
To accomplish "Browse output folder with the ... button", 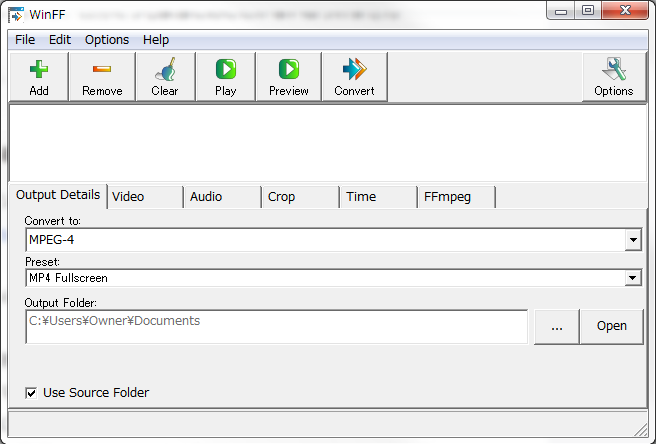I will coord(557,326).
